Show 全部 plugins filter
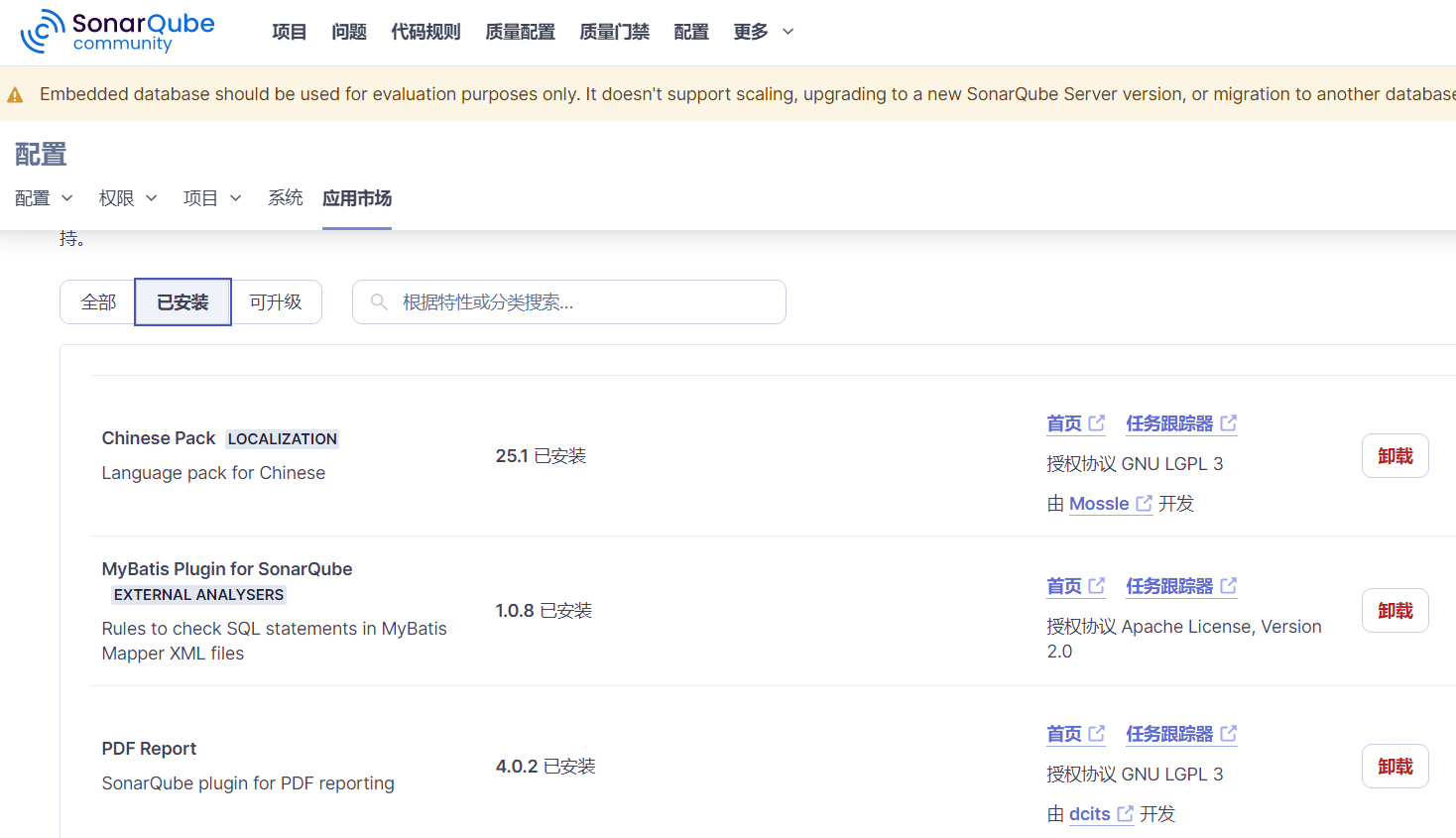This screenshot has width=1456, height=838. tap(98, 302)
